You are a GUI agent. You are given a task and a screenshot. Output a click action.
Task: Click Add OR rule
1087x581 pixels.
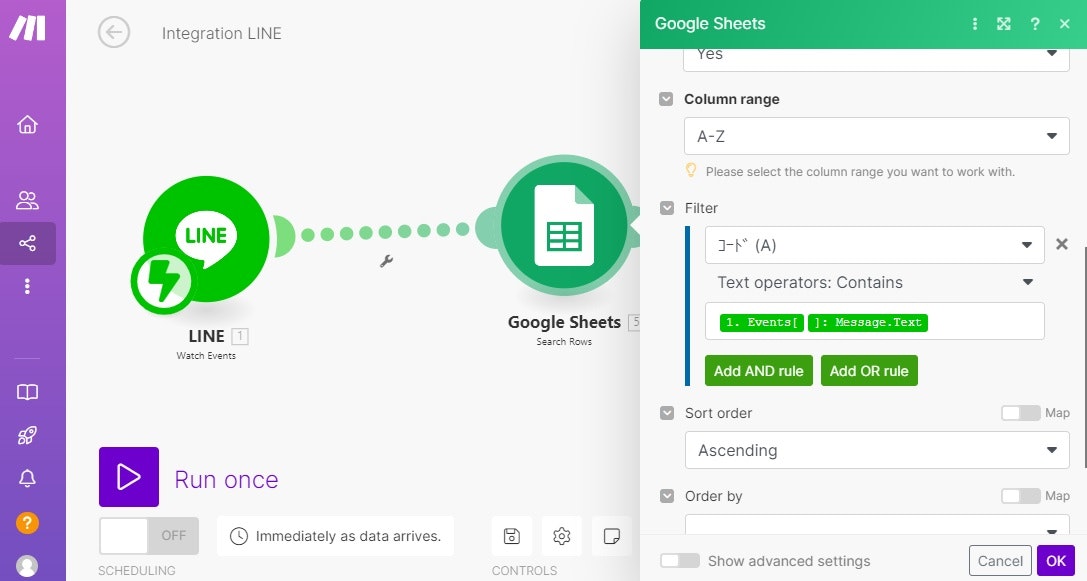[869, 371]
